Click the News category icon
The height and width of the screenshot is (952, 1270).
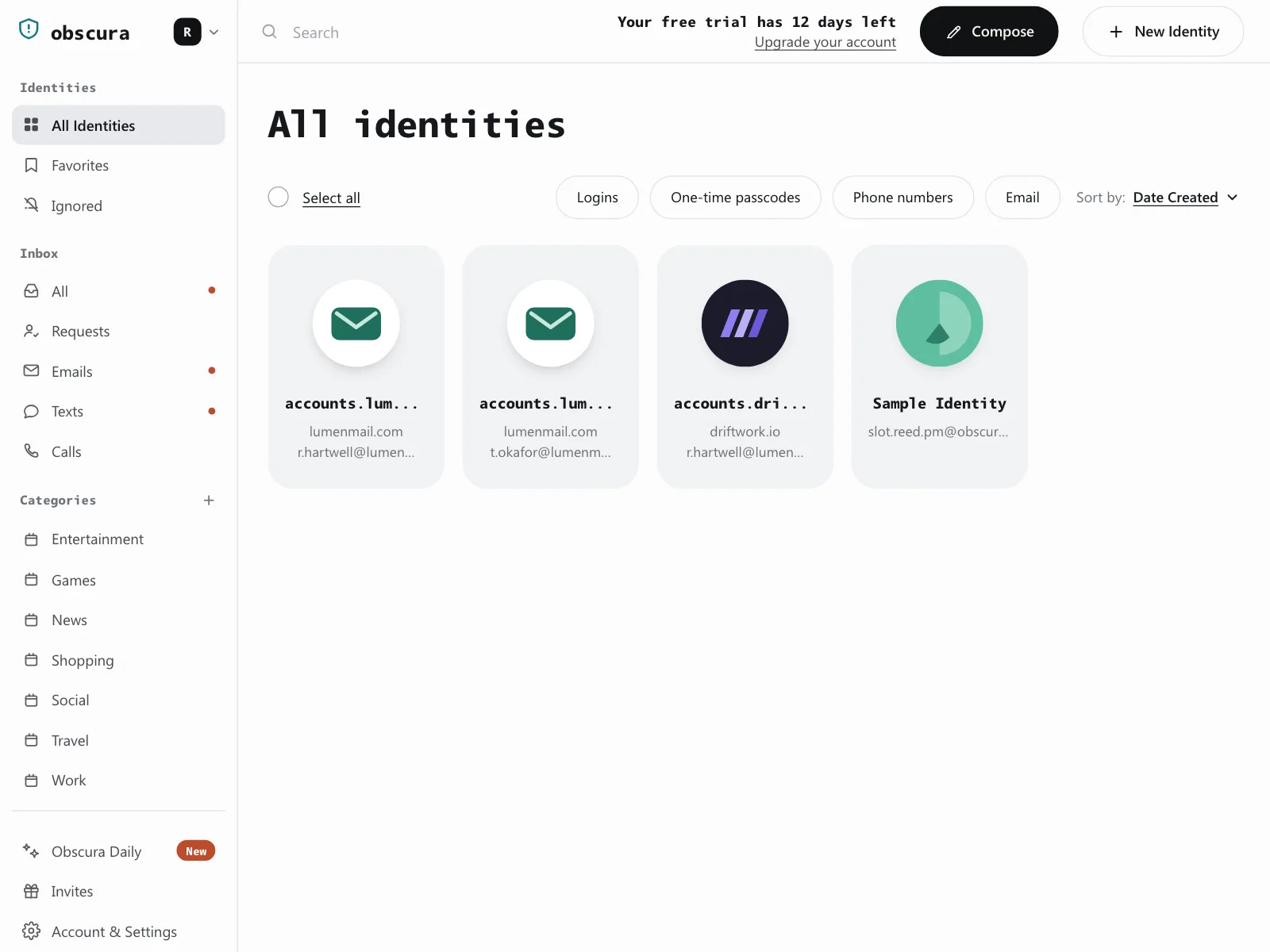point(32,620)
